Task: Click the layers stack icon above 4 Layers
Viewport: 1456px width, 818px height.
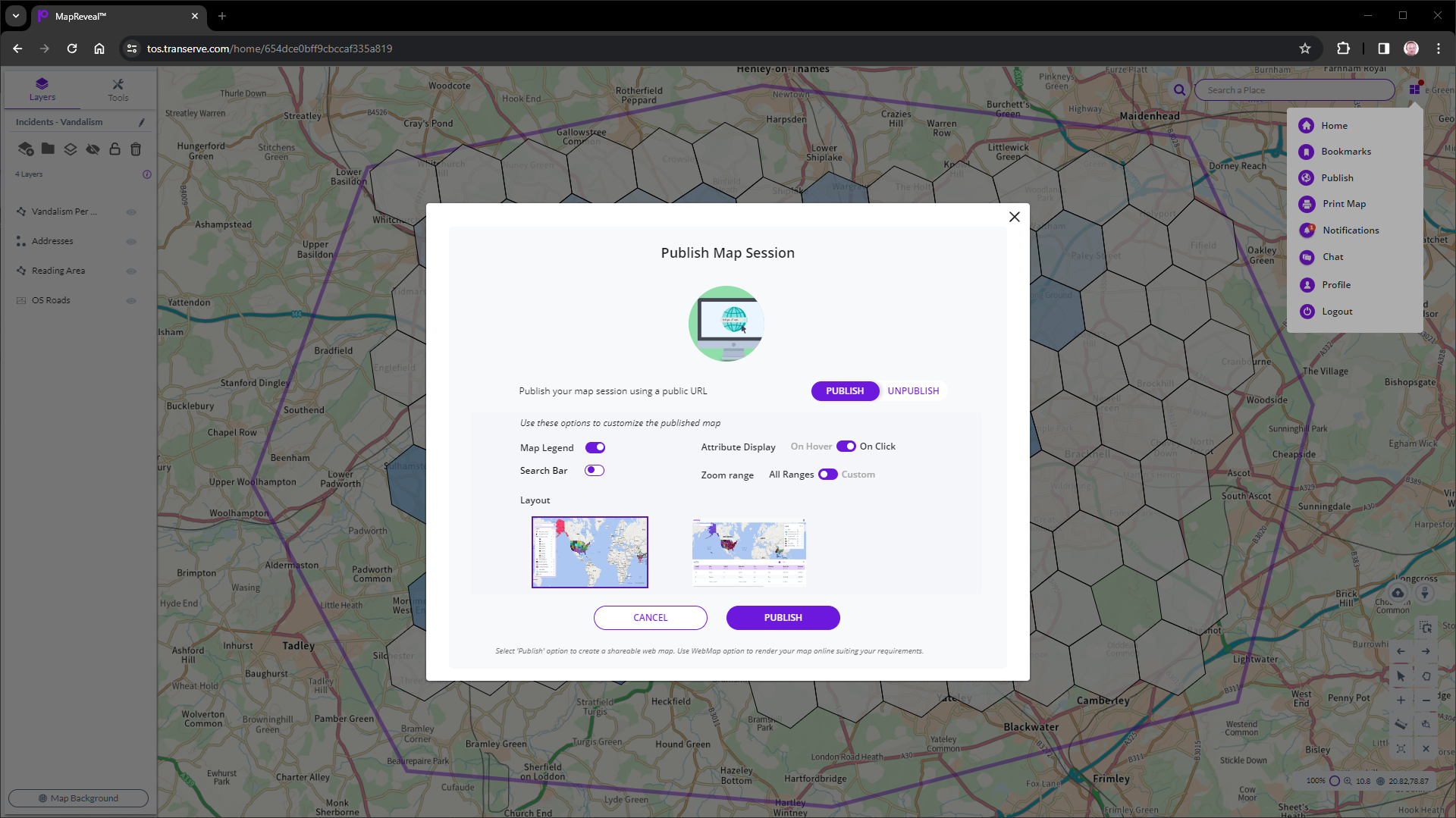Action: coord(70,149)
